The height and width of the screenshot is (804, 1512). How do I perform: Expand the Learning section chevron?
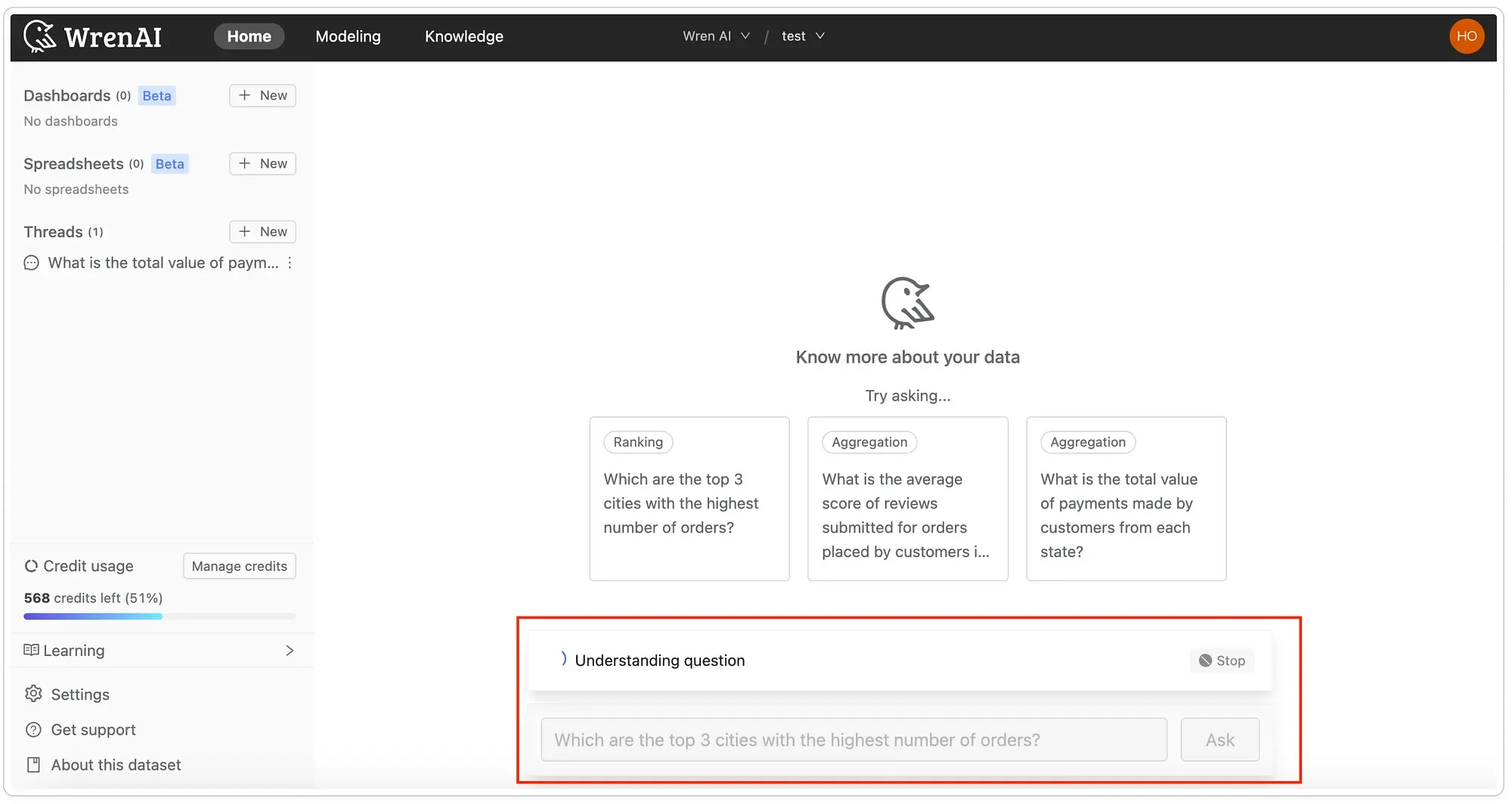tap(290, 651)
